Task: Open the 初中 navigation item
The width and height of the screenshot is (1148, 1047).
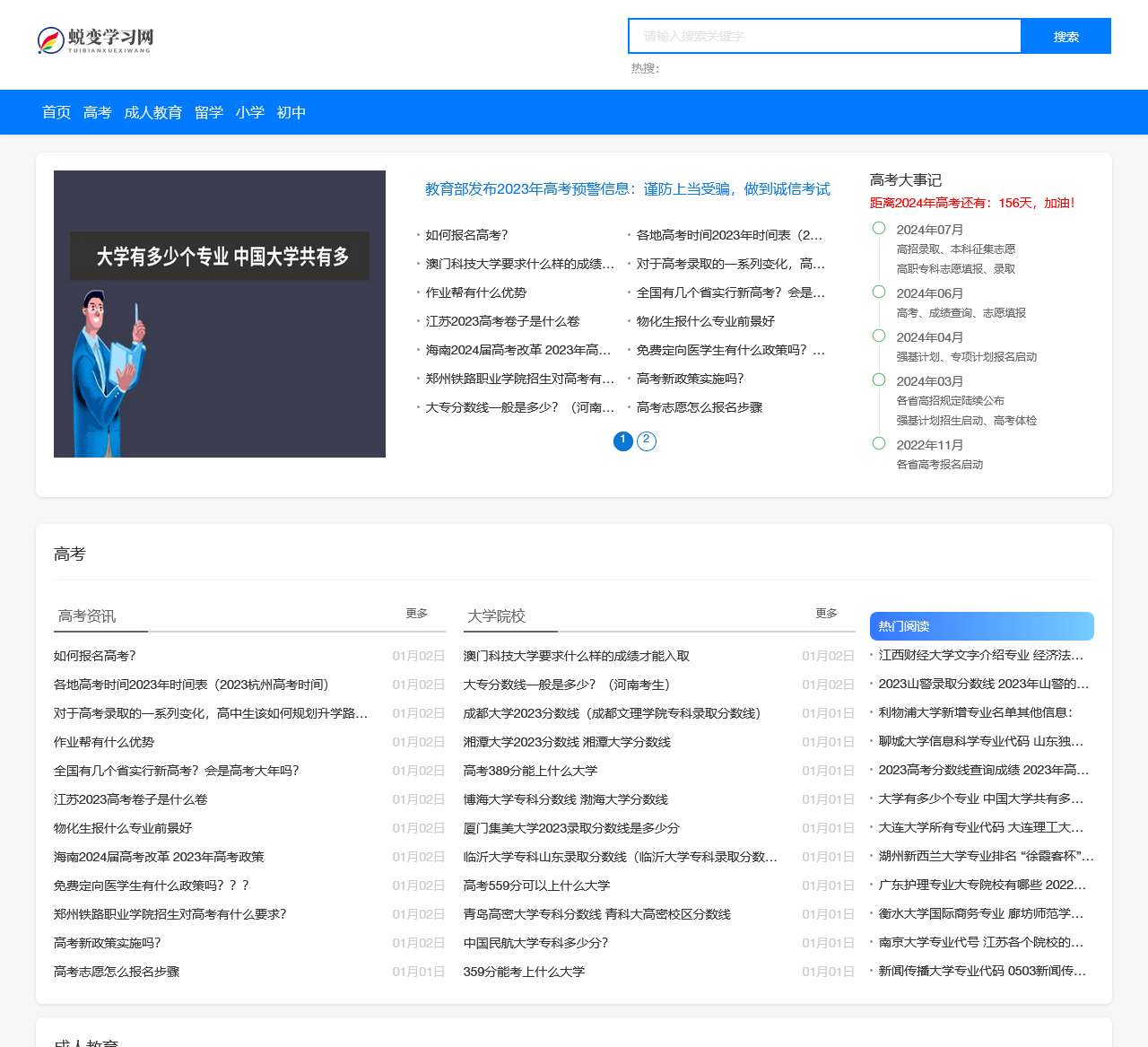Action: 291,112
